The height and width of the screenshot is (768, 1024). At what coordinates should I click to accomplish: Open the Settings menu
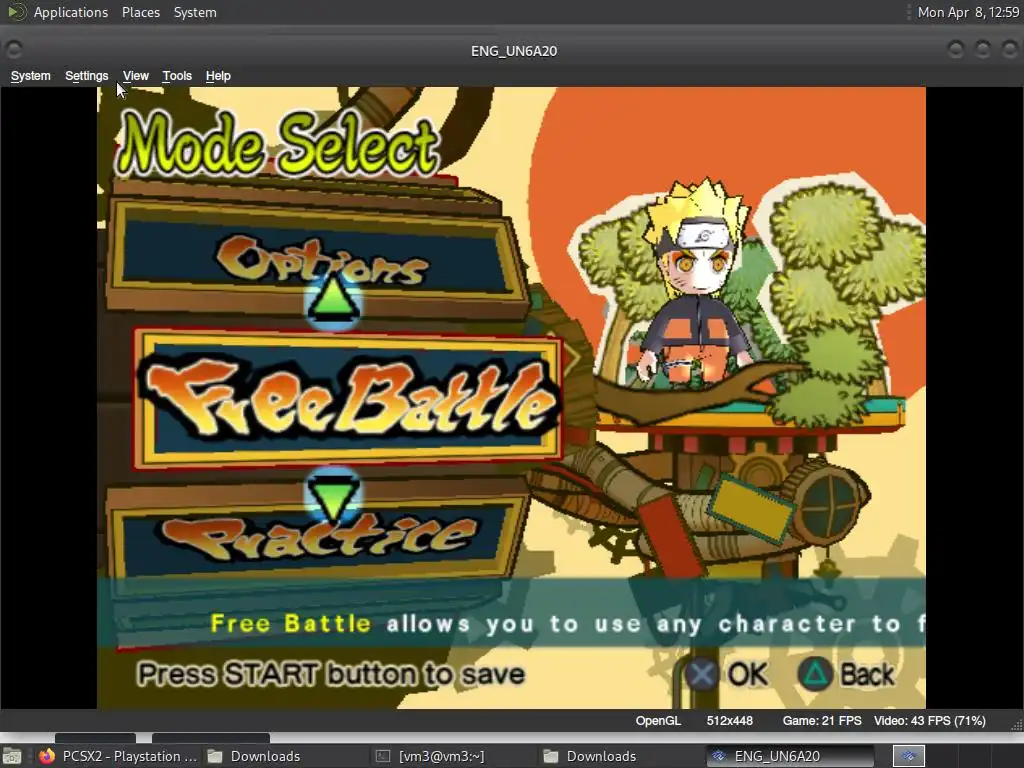click(x=86, y=76)
